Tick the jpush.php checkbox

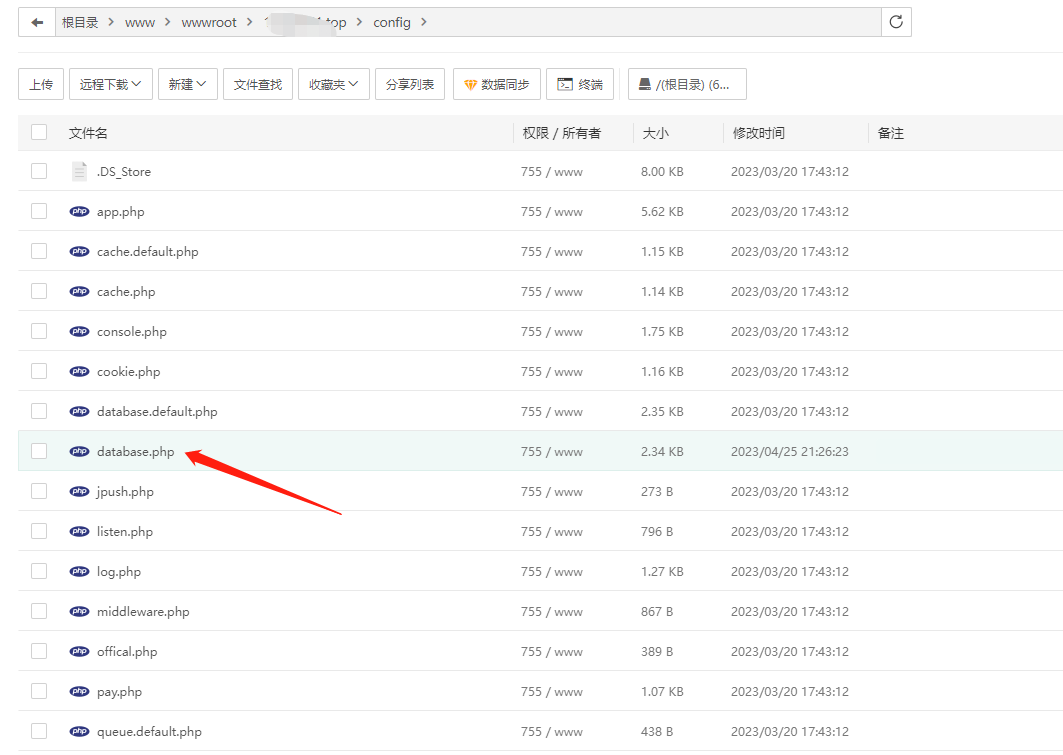pyautogui.click(x=39, y=491)
